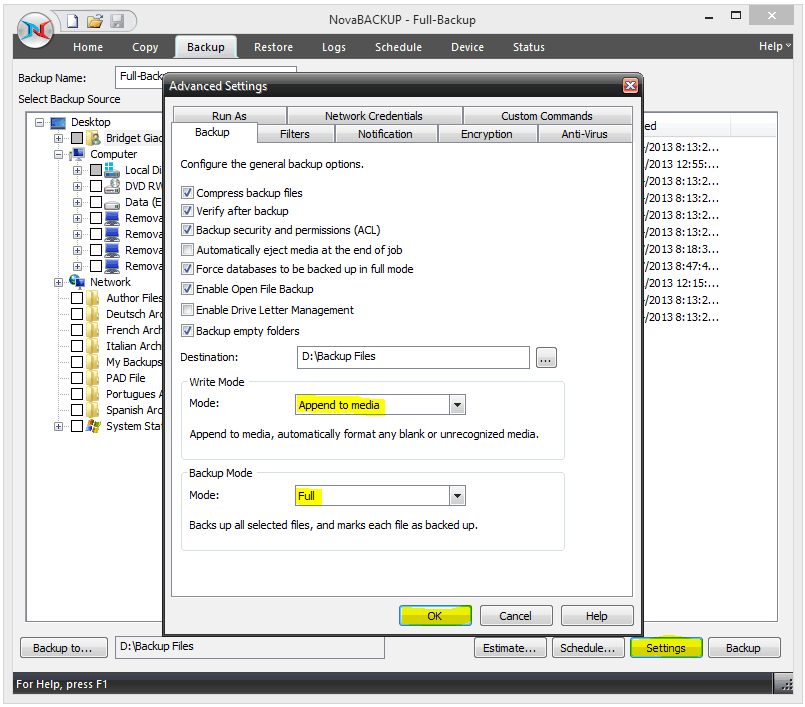Open the Logs main tab
This screenshot has width=805, height=707.
(334, 47)
